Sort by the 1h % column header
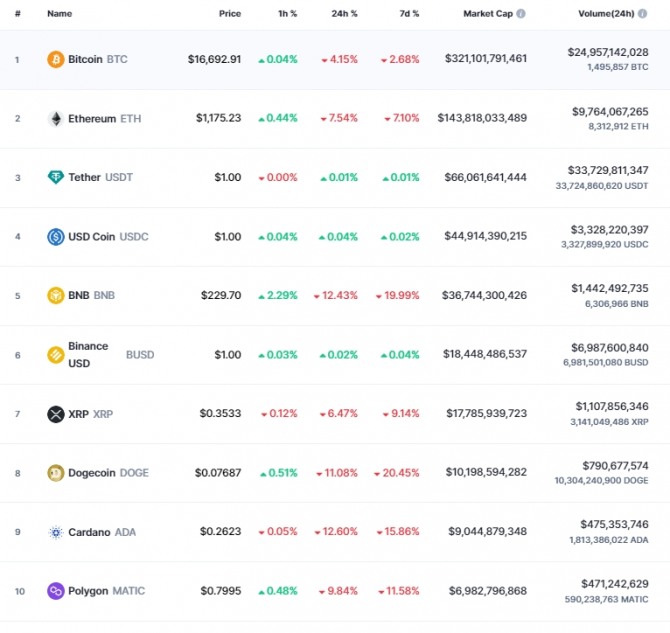This screenshot has width=670, height=633. coord(288,14)
